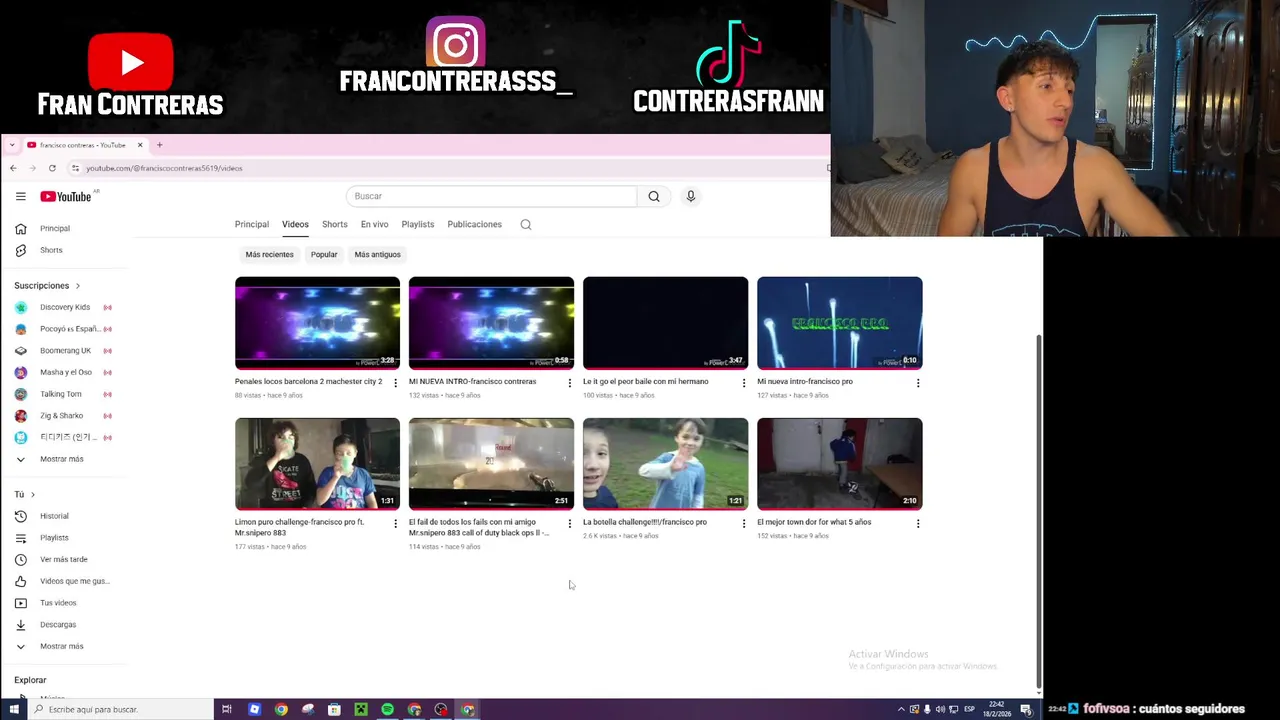This screenshot has height=720, width=1280.
Task: Open Discovery Kids subscription
Action: coord(64,307)
